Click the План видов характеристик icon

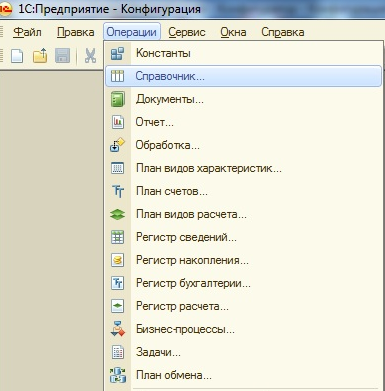coord(117,168)
